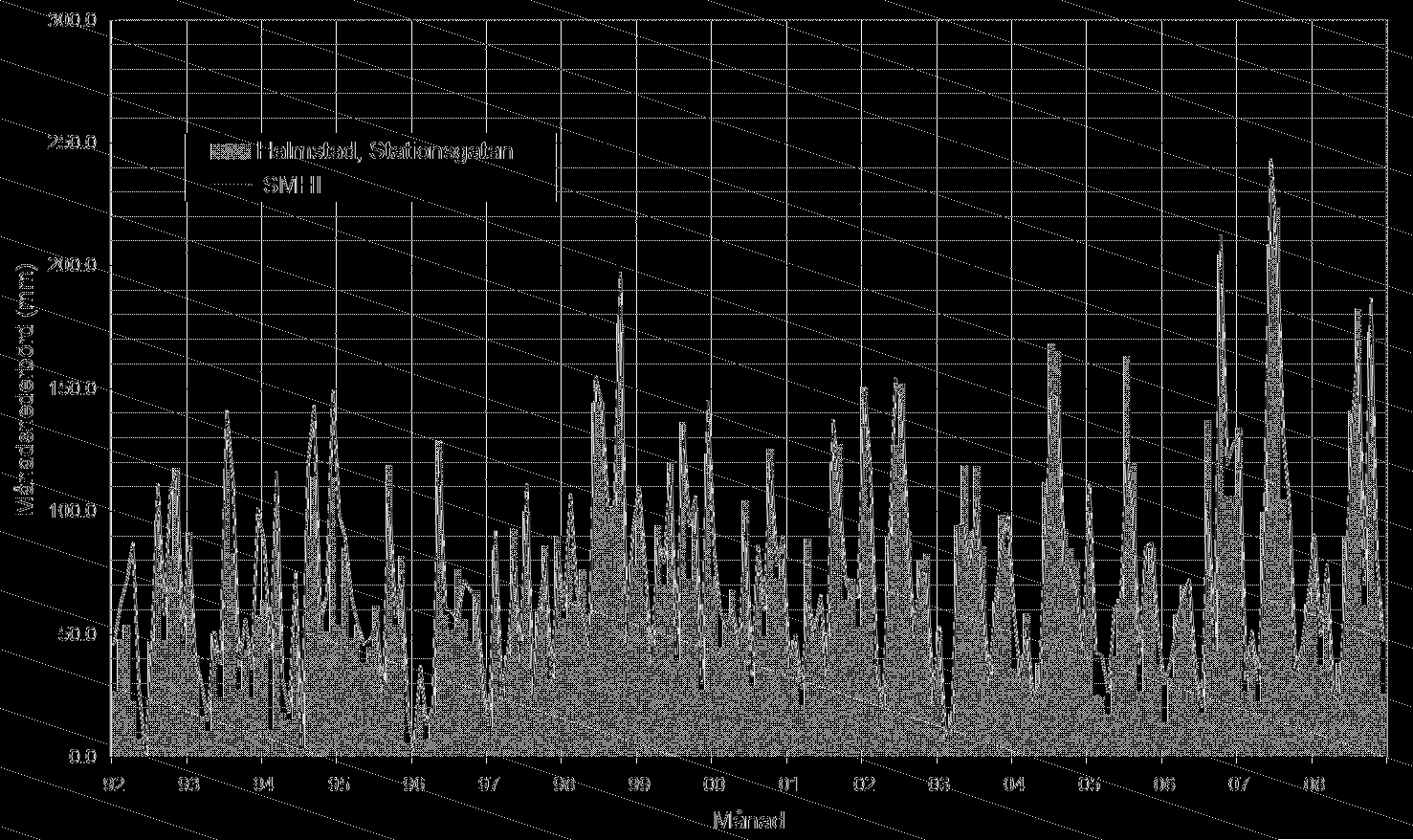Click the late-1998 peak near 200 mm
Image resolution: width=1413 pixels, height=840 pixels.
620,276
